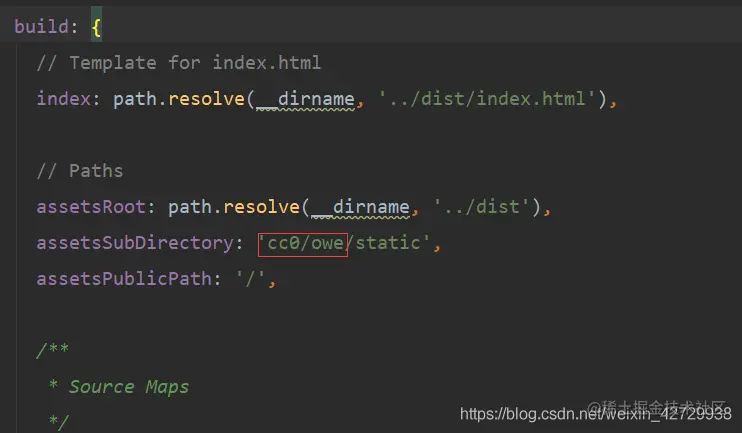Screen dimensions: 742x433
Task: Click 'cc0/owe' in the assetsSubDirectory string
Action: (x=305, y=243)
